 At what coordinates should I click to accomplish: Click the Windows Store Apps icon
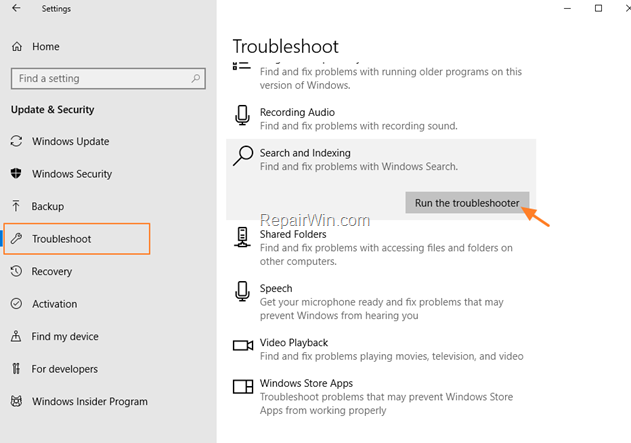[243, 386]
